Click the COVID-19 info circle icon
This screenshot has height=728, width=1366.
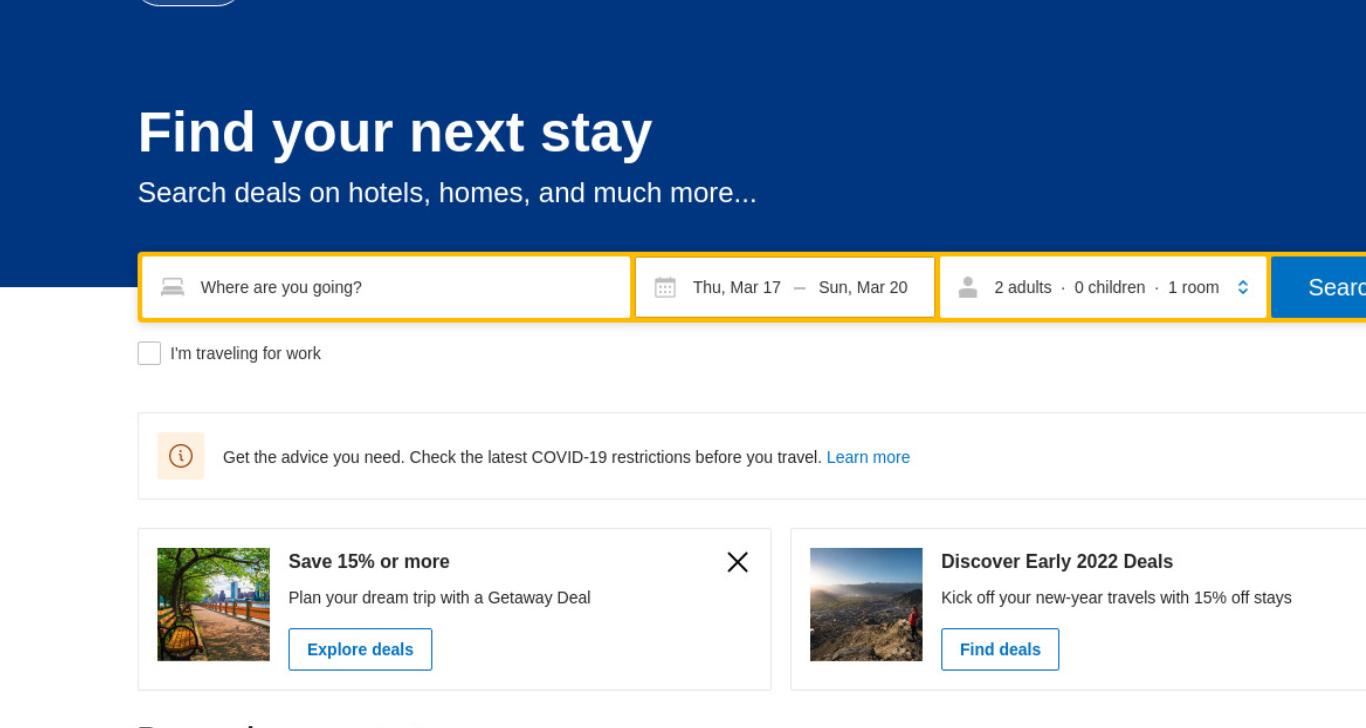point(181,456)
